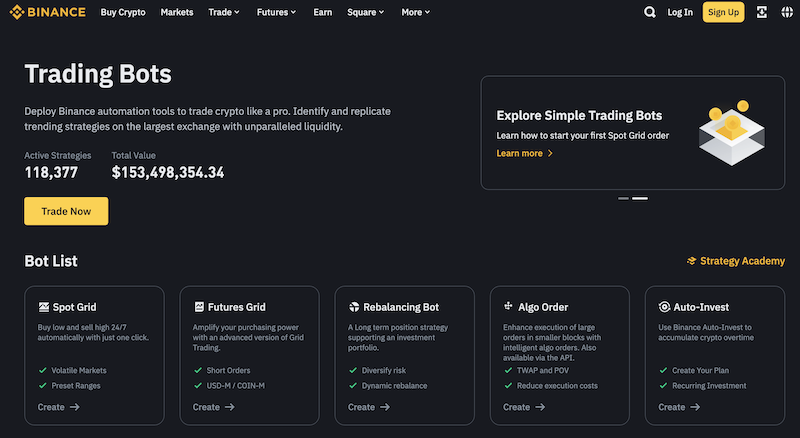800x438 pixels.
Task: Click the Futures Grid icon
Action: pyautogui.click(x=199, y=307)
